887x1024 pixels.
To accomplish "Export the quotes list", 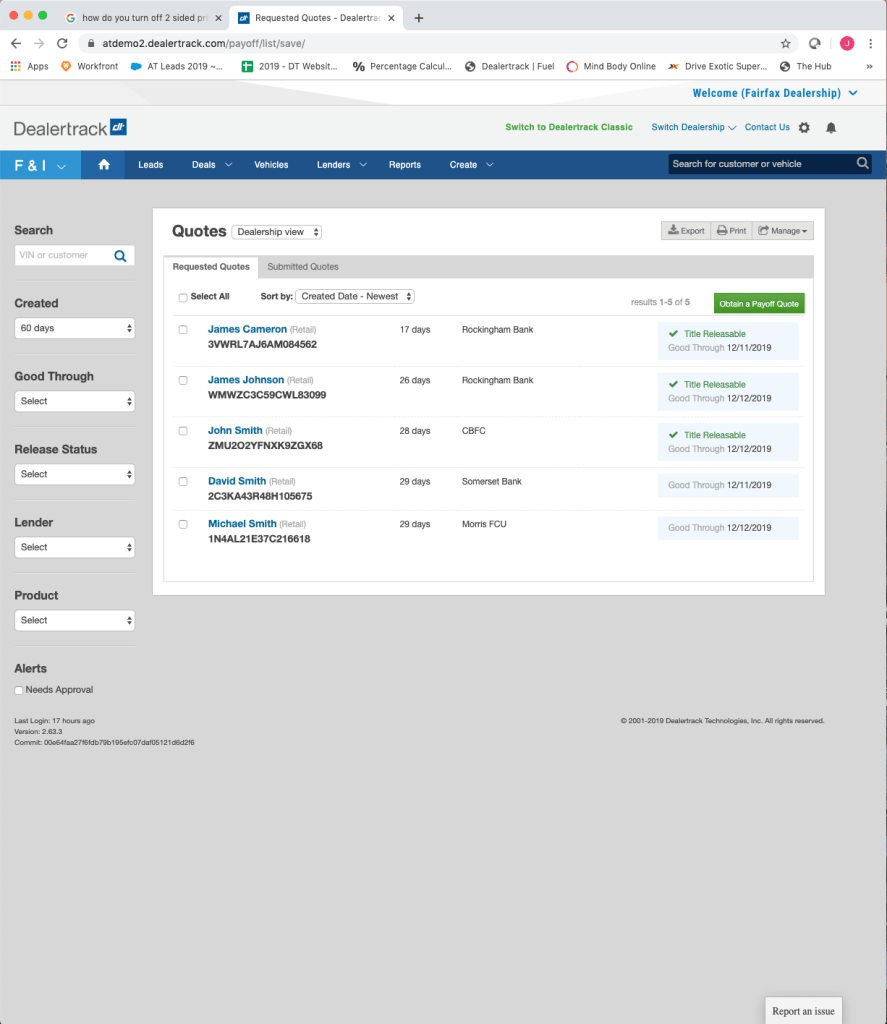I will pyautogui.click(x=686, y=231).
